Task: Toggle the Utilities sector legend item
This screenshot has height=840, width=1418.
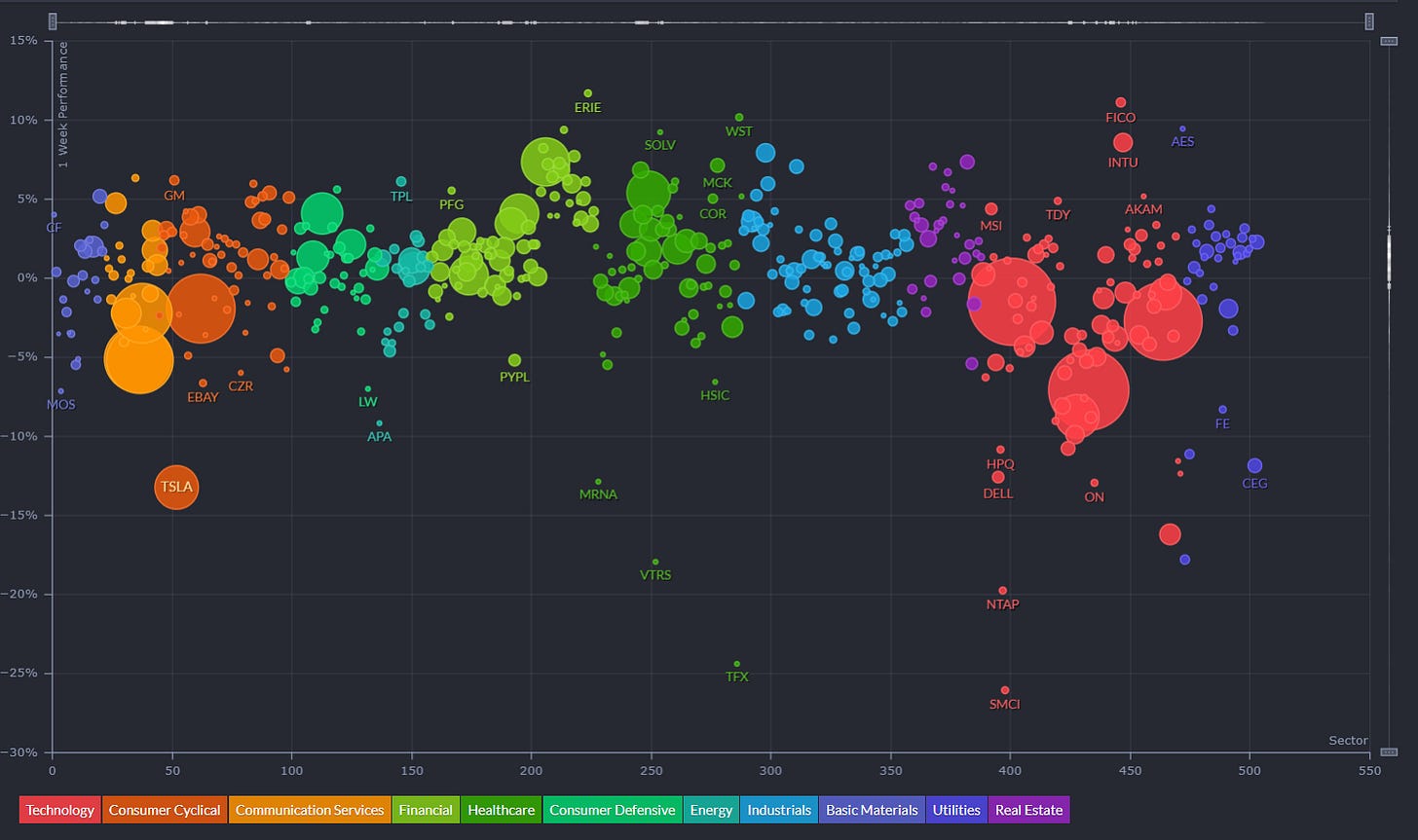Action: tap(956, 810)
